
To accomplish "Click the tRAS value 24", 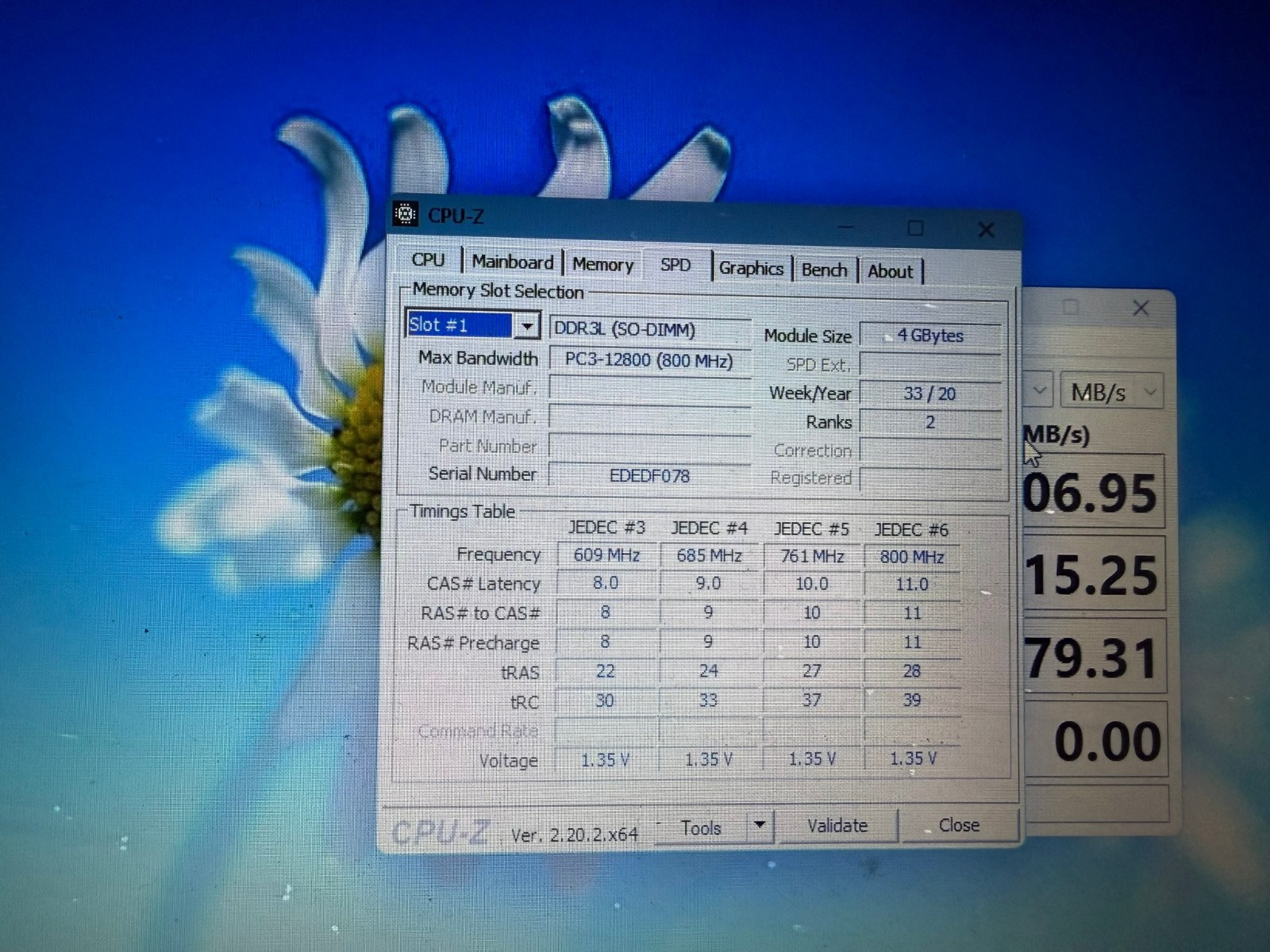I will pyautogui.click(x=709, y=671).
